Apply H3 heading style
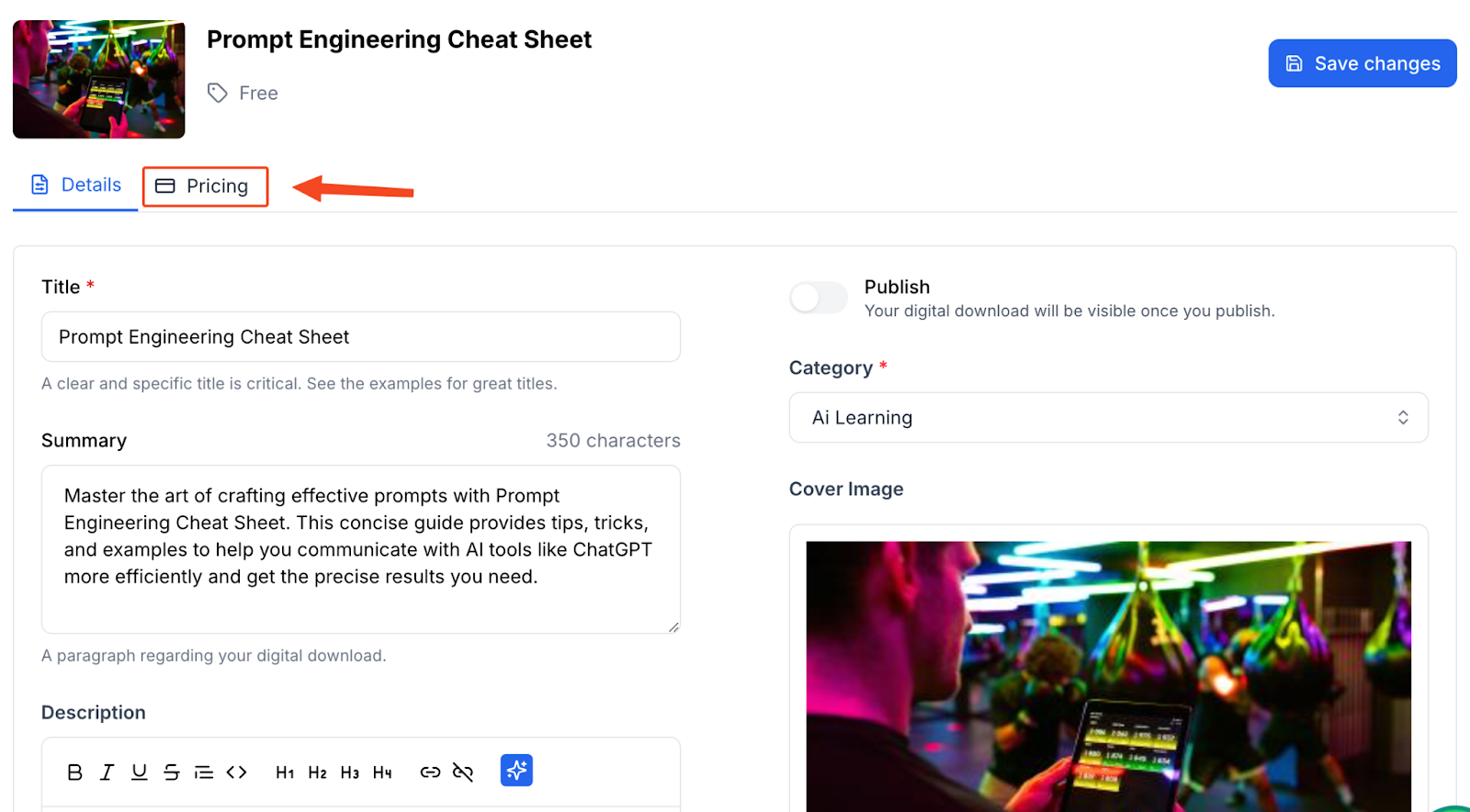Viewport: 1470px width, 812px height. tap(350, 773)
